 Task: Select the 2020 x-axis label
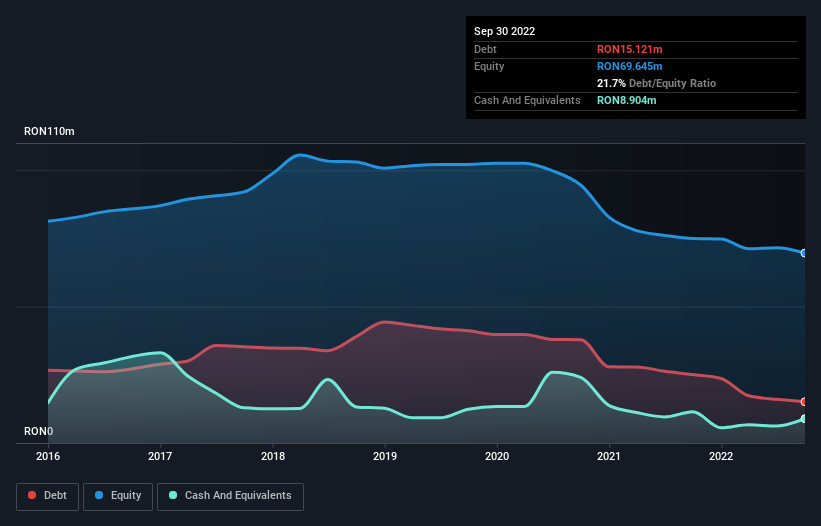click(x=497, y=456)
